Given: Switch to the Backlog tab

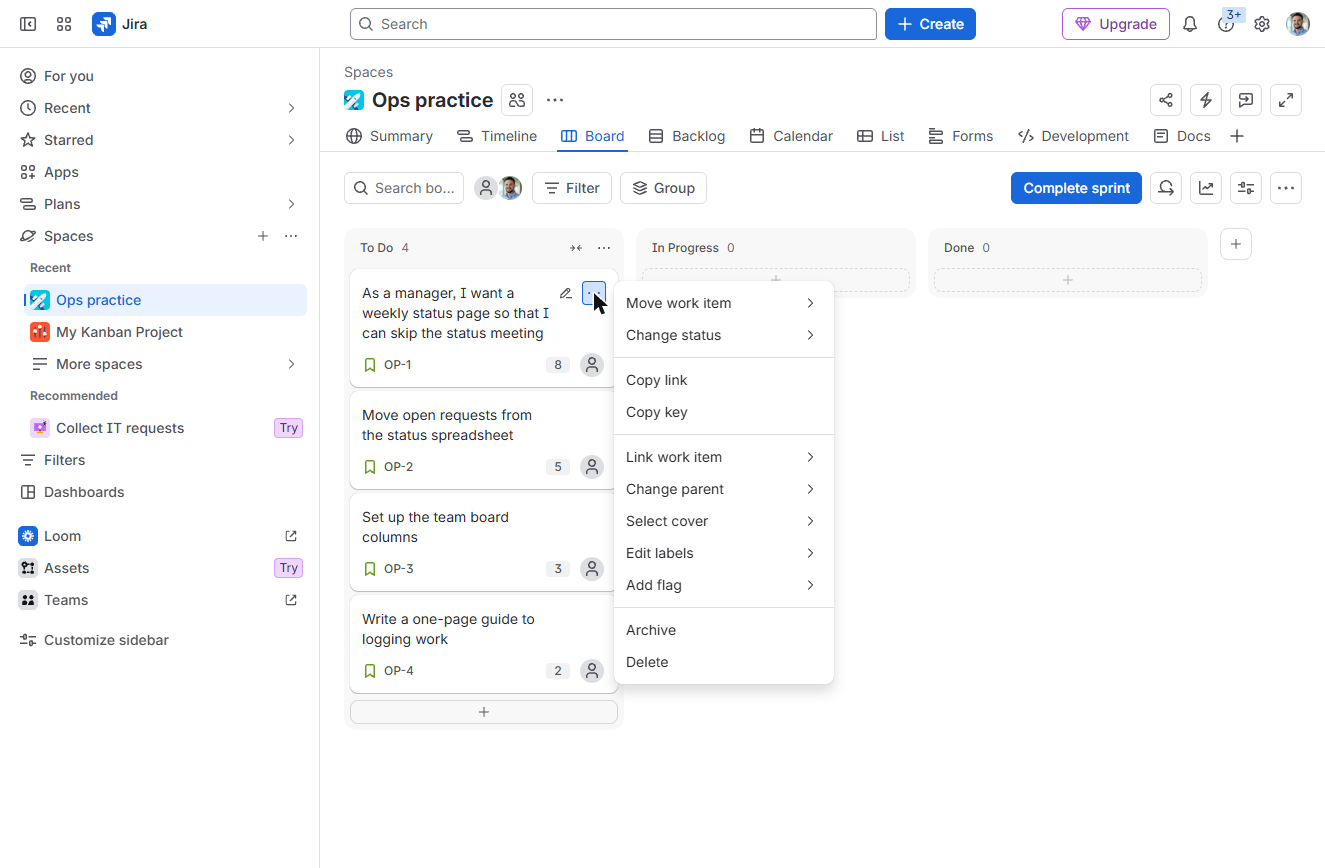Looking at the screenshot, I should [x=687, y=136].
